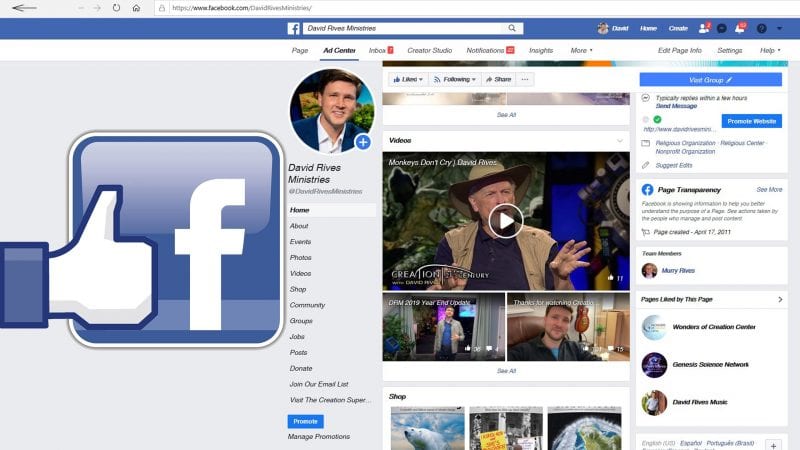
Task: Open friend requests icon in header
Action: (704, 28)
